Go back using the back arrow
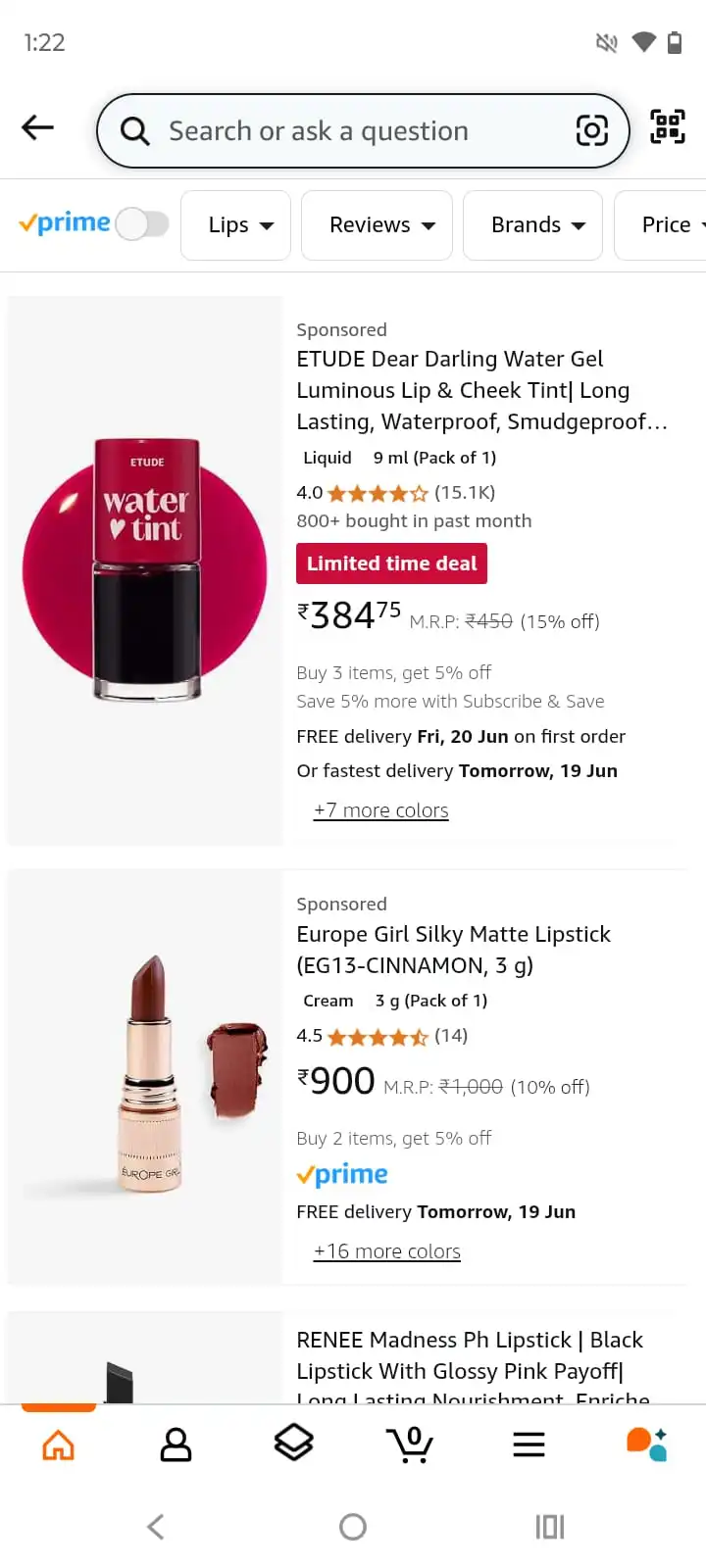Image resolution: width=706 pixels, height=1568 pixels. [x=36, y=127]
